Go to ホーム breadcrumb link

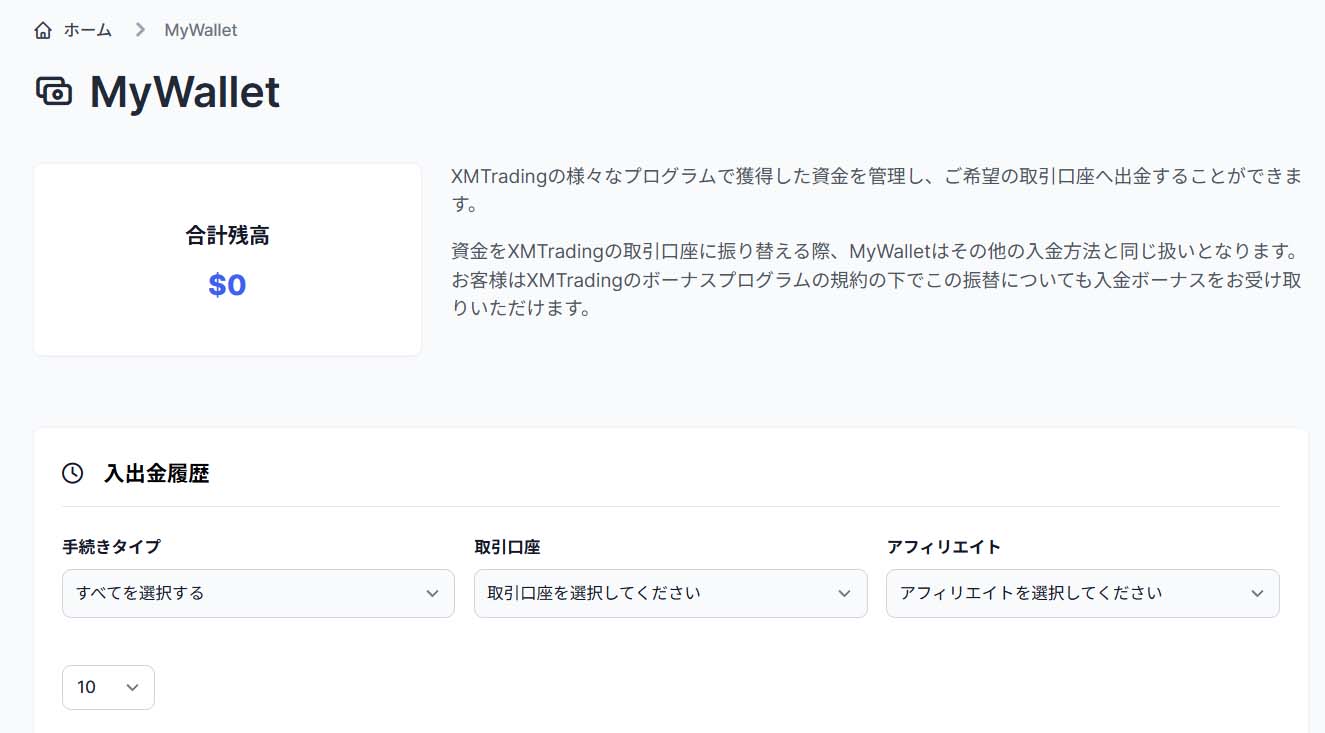click(x=88, y=30)
